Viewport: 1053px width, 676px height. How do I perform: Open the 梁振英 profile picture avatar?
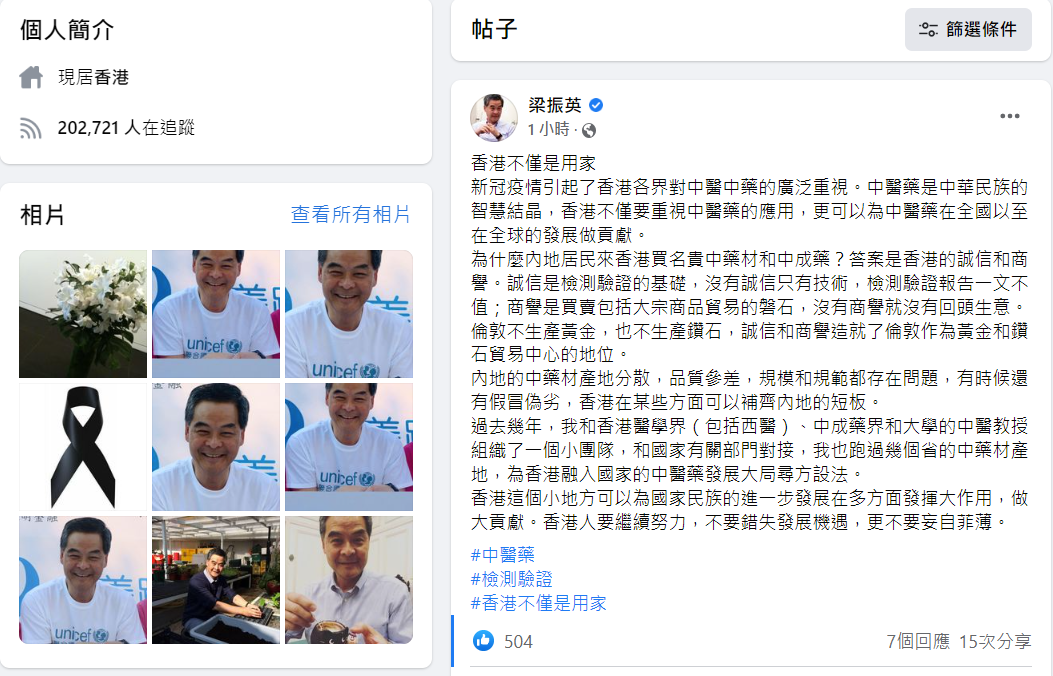(494, 117)
